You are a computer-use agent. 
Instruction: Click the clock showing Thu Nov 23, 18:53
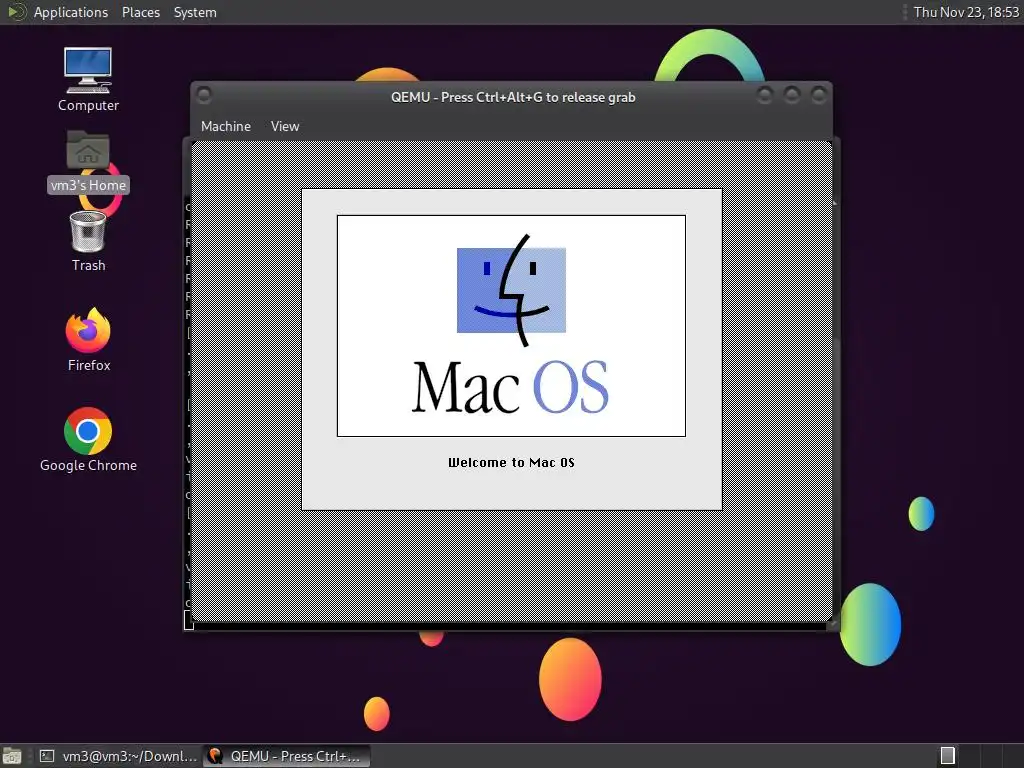[966, 12]
